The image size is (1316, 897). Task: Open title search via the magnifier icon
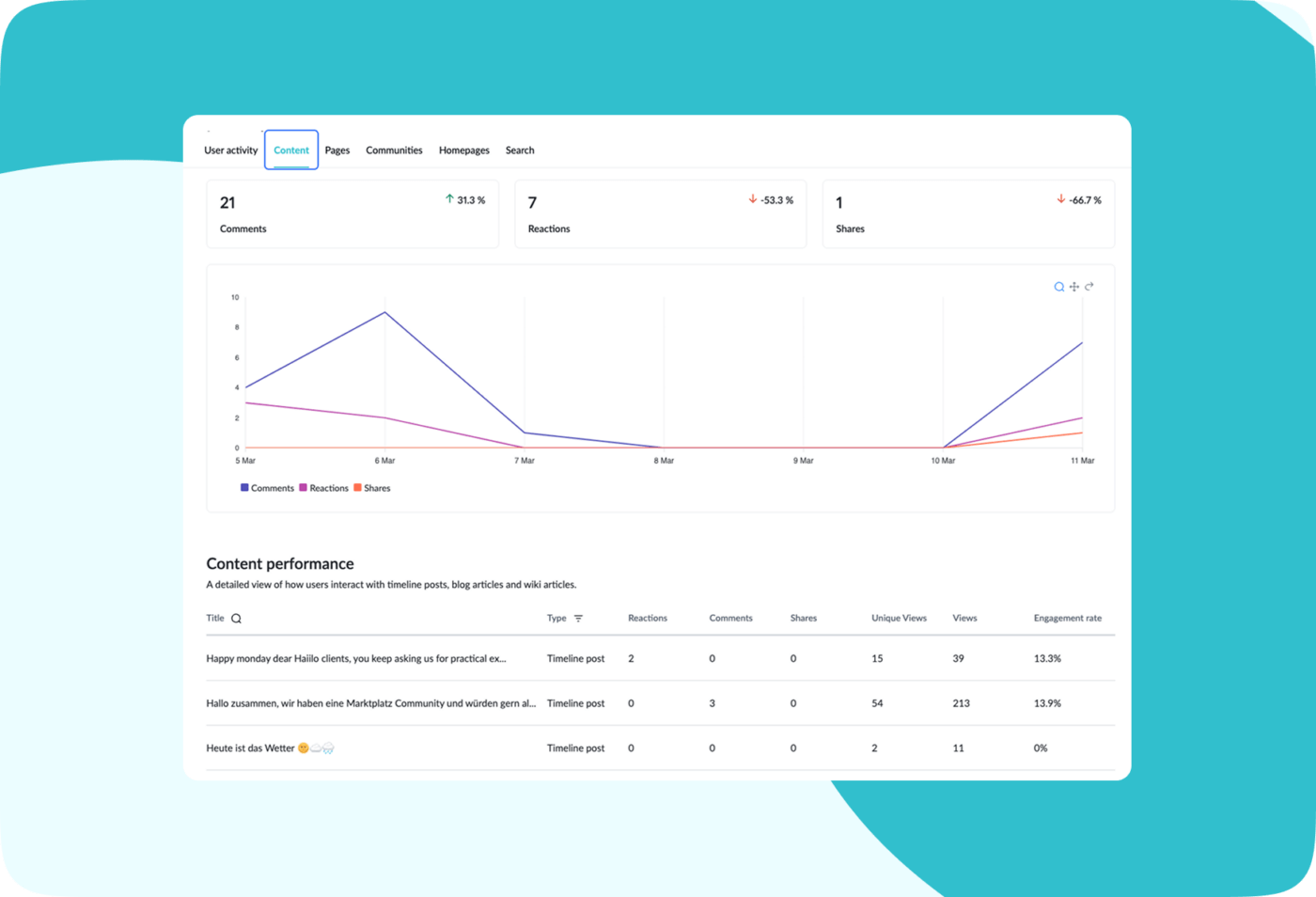[237, 619]
